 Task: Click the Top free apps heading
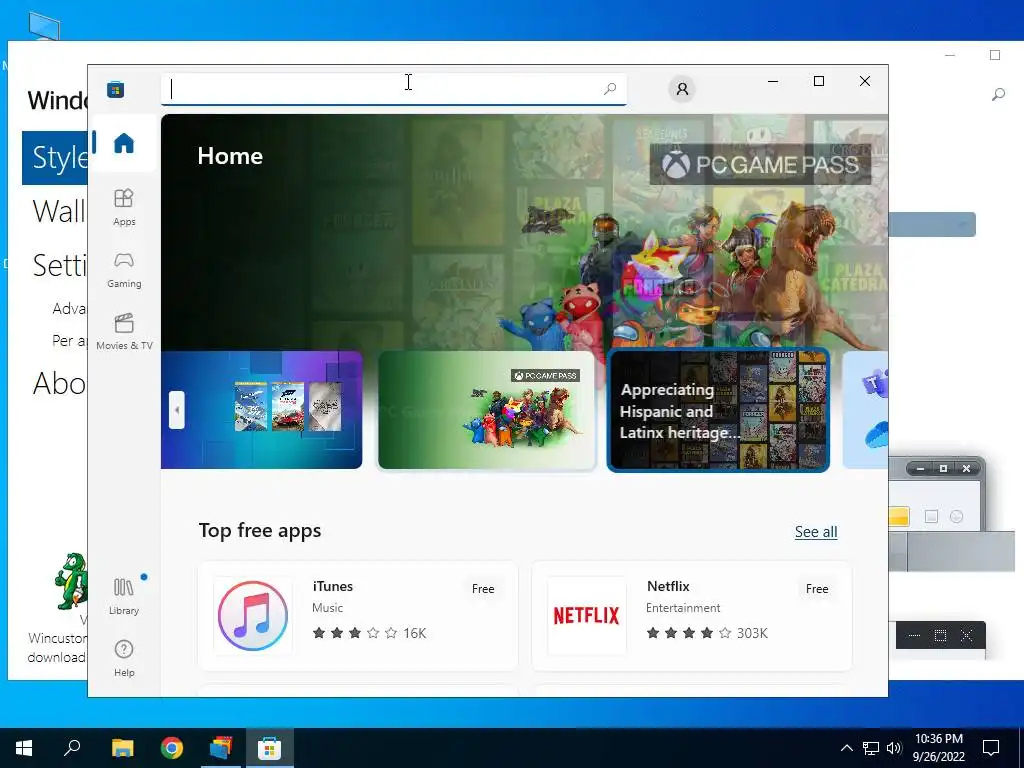click(260, 530)
